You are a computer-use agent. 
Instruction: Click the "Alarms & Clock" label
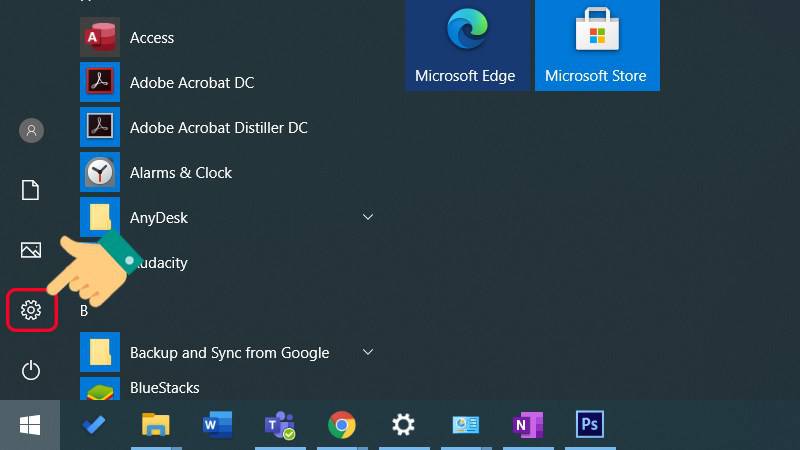181,173
